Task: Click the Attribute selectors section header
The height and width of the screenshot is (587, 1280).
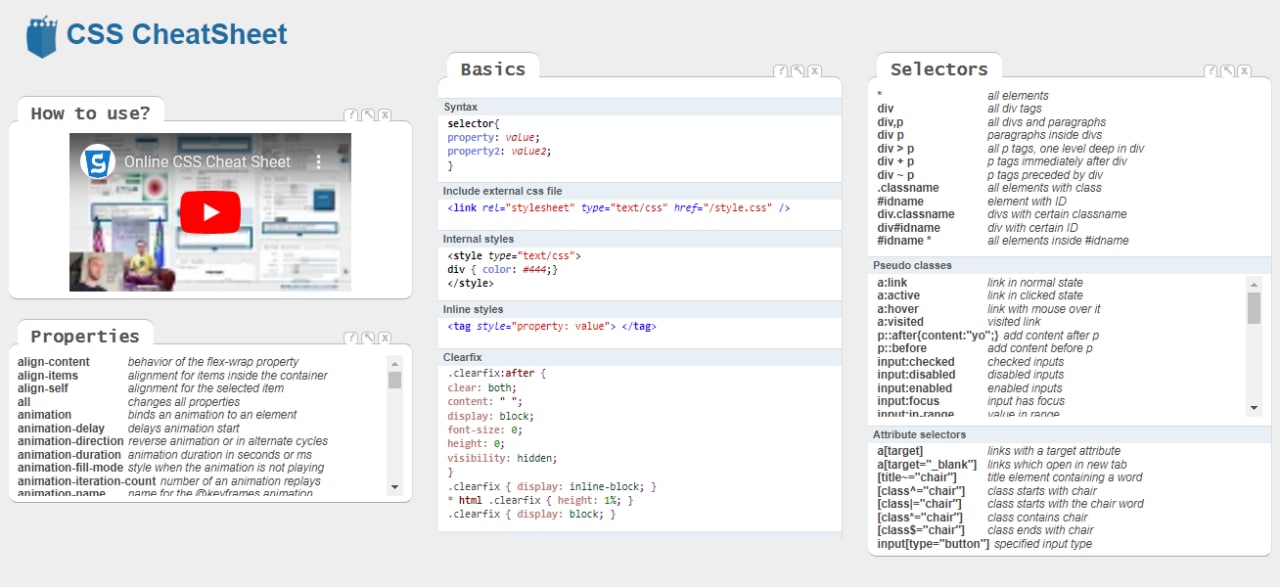Action: [1070, 435]
